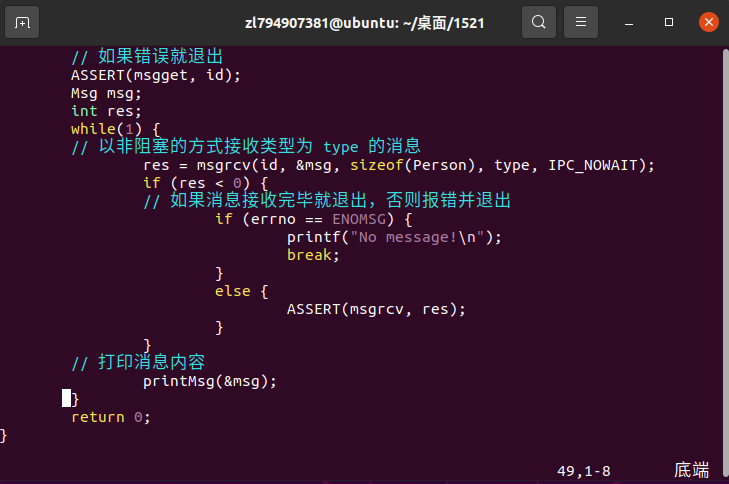Click the printMsg(&msg) call
Viewport: 729px width, 484px height.
click(x=209, y=381)
